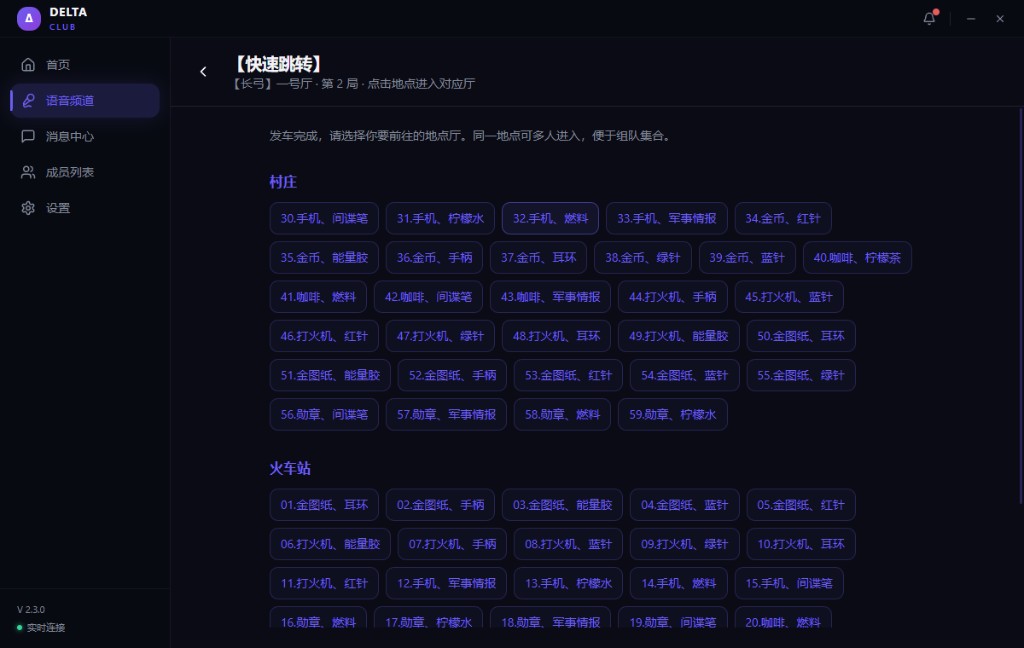Click the voice channel microphone icon
This screenshot has height=648, width=1024.
(28, 101)
